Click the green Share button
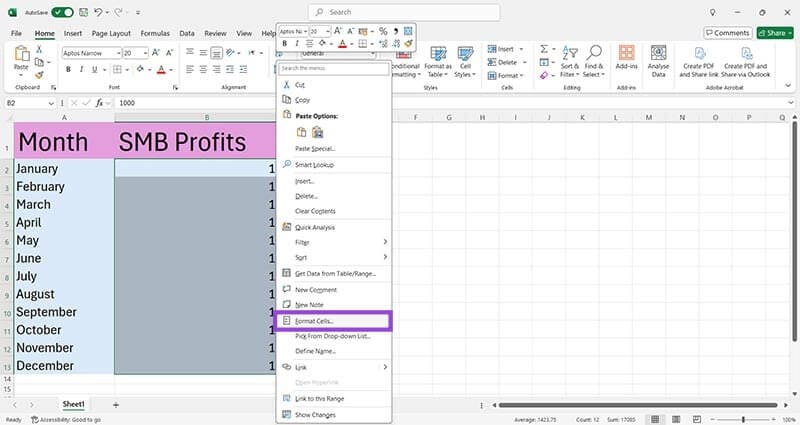 pos(775,33)
